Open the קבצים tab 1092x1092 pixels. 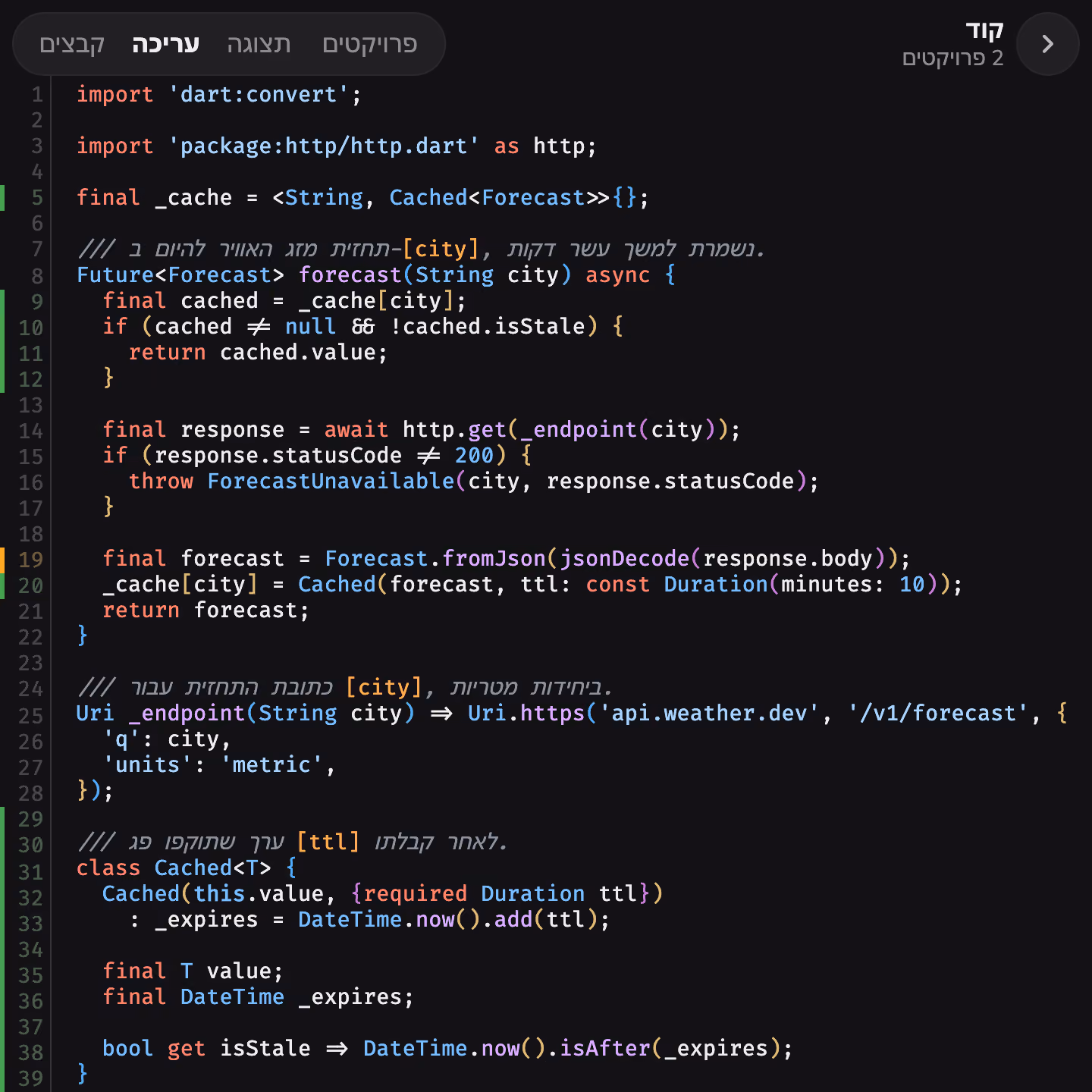pyautogui.click(x=72, y=44)
